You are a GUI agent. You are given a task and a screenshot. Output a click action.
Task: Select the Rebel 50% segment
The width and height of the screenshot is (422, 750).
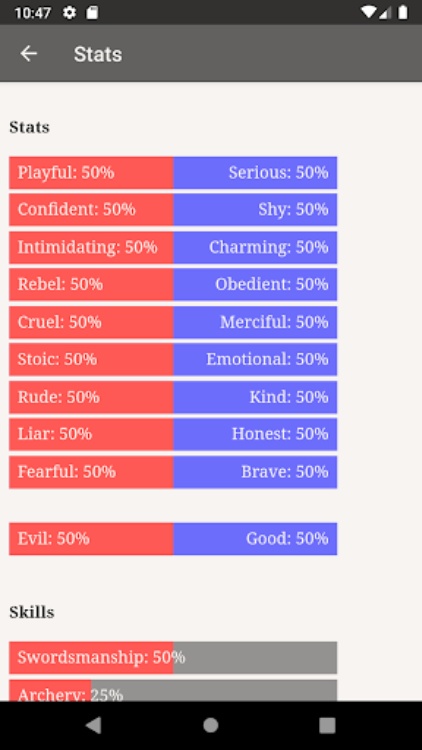click(x=91, y=285)
